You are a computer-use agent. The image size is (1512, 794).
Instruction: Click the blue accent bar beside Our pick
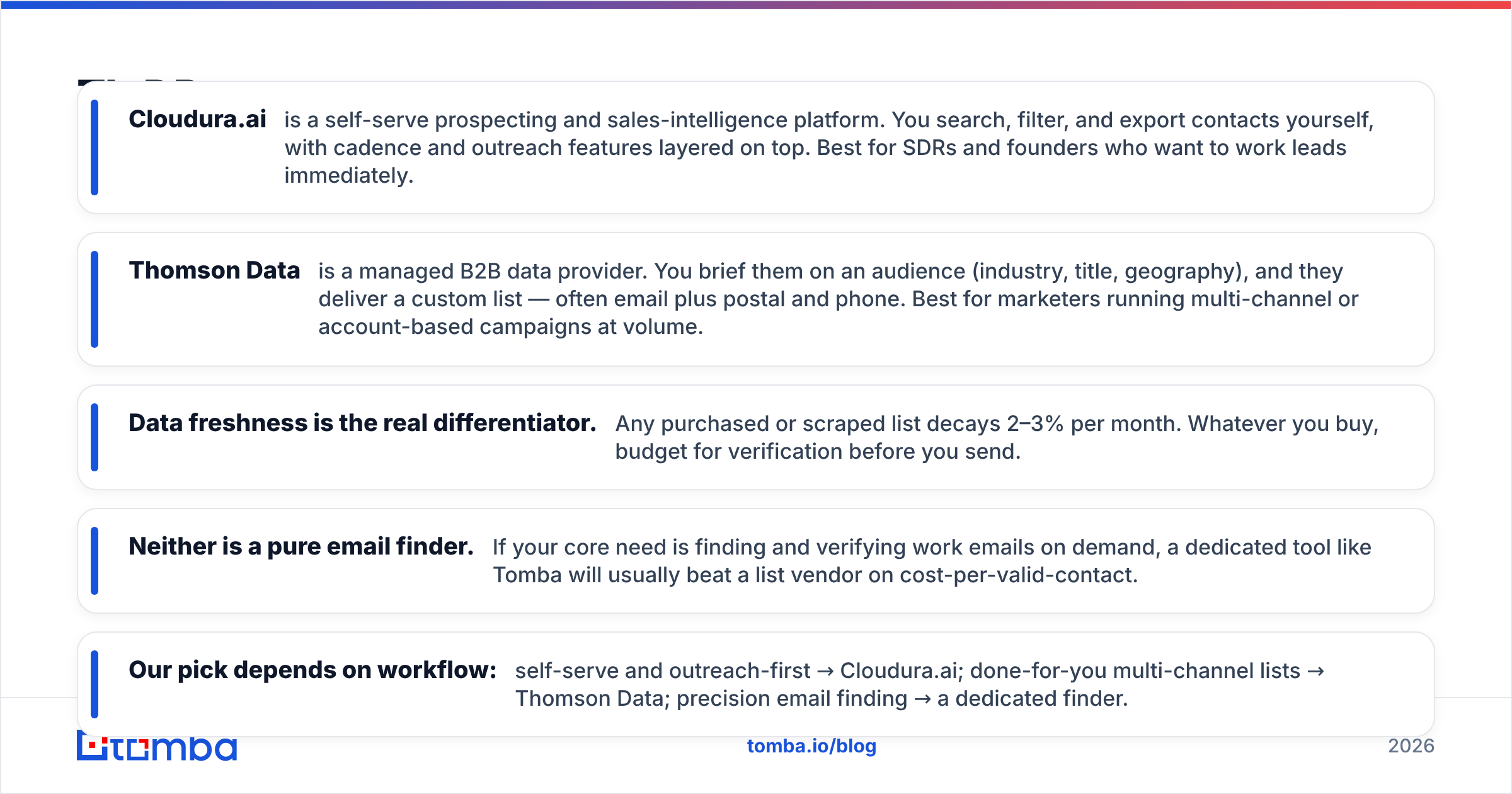(94, 684)
